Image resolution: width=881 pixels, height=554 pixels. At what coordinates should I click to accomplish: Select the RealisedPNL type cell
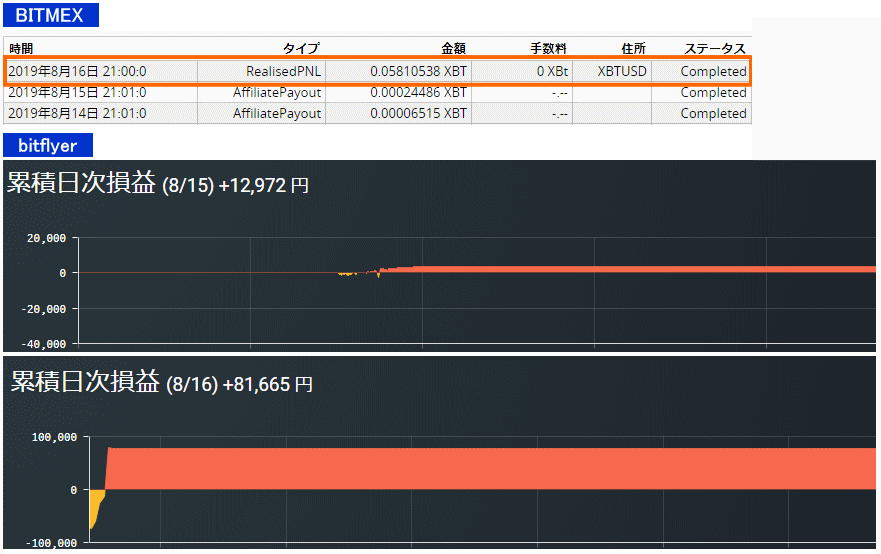(x=284, y=72)
